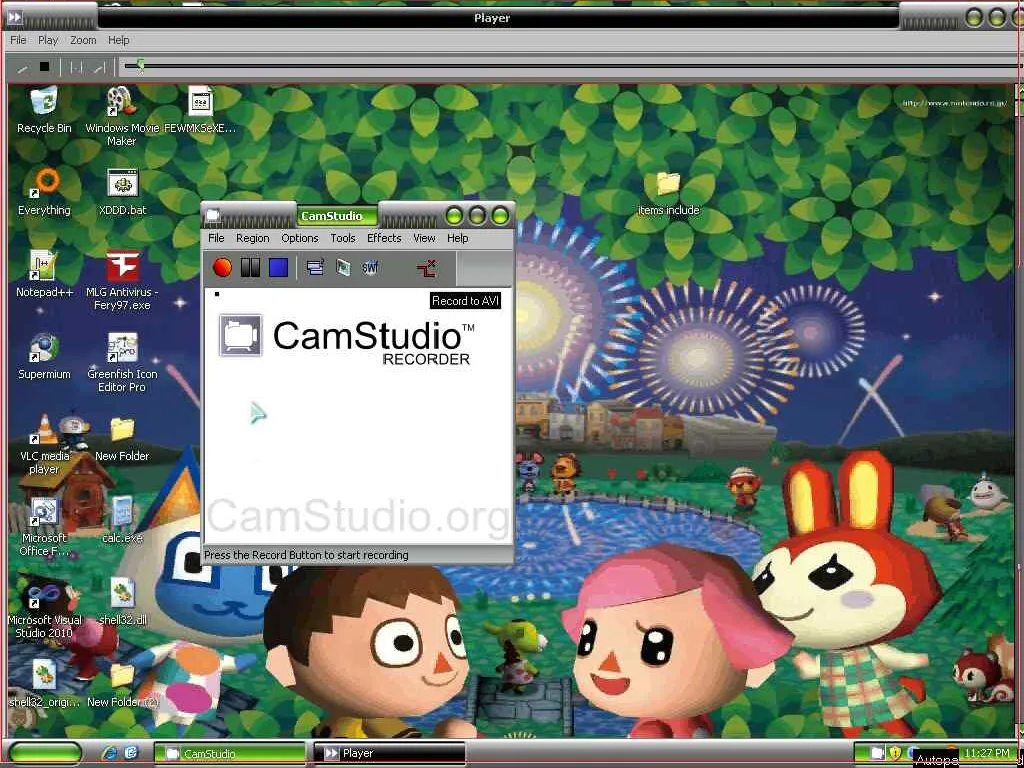
Task: Select the Microsoft Office F... shortcut
Action: point(44,527)
